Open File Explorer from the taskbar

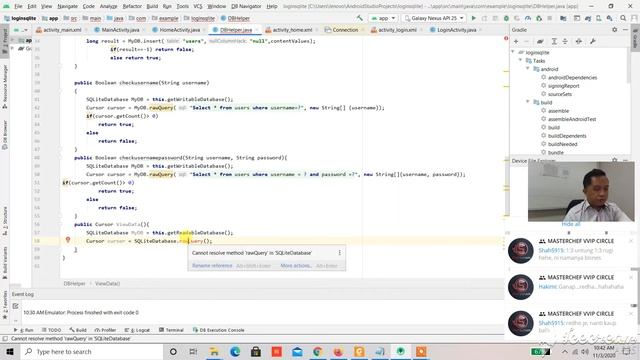coord(214,351)
